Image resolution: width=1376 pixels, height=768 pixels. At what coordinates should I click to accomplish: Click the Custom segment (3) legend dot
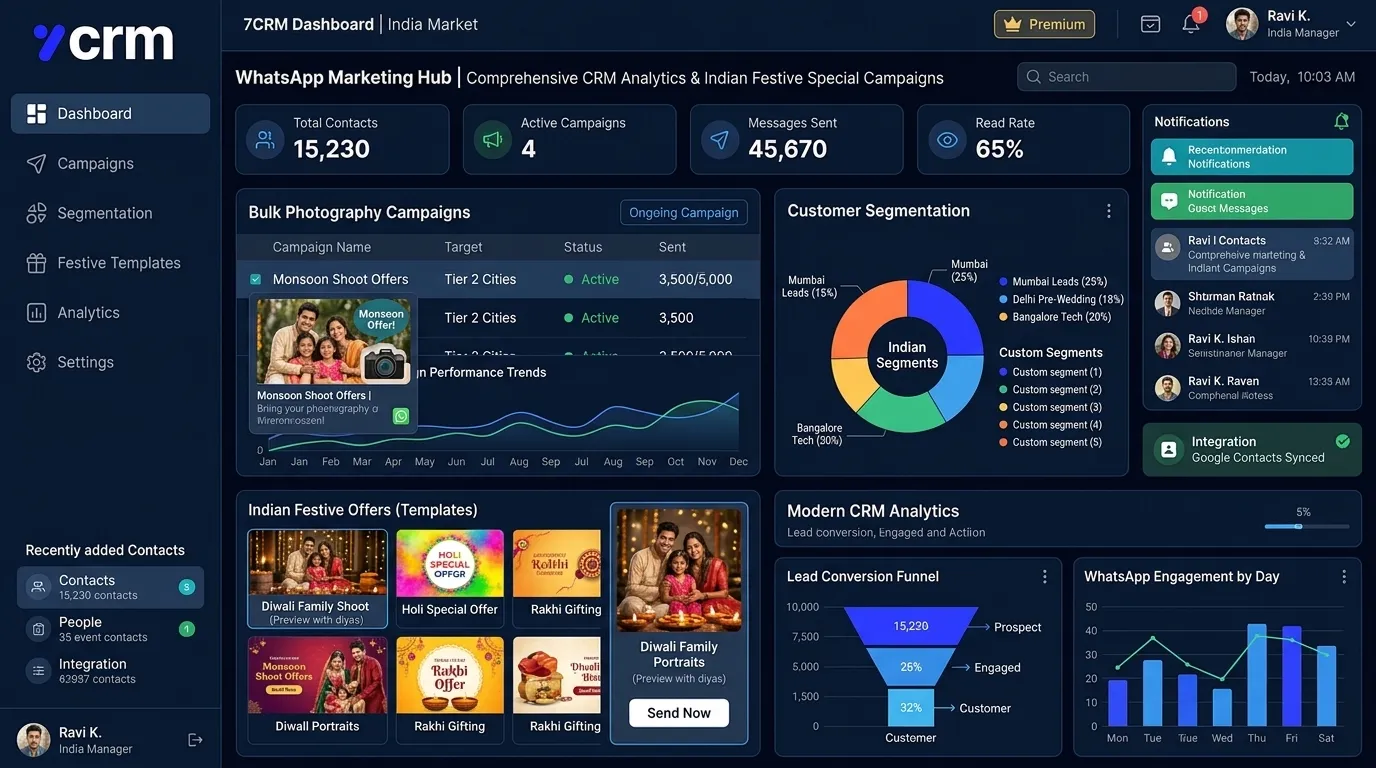(1003, 407)
